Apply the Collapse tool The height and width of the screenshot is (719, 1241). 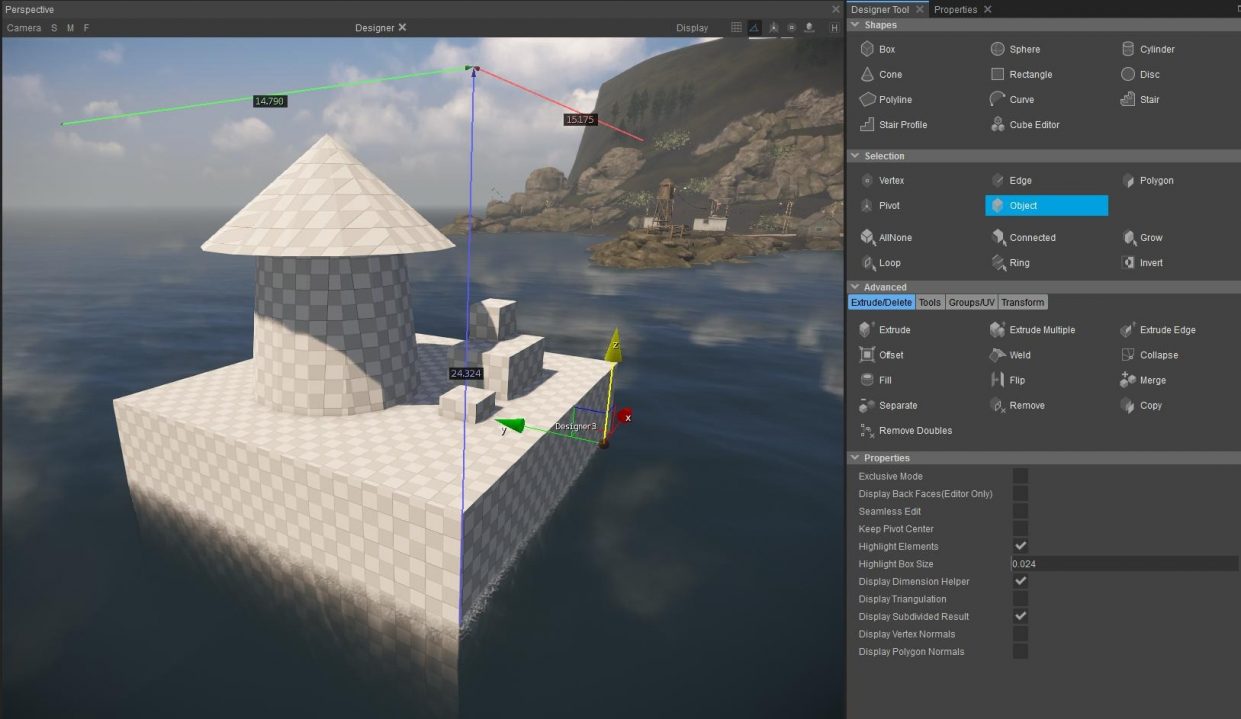(x=1149, y=354)
